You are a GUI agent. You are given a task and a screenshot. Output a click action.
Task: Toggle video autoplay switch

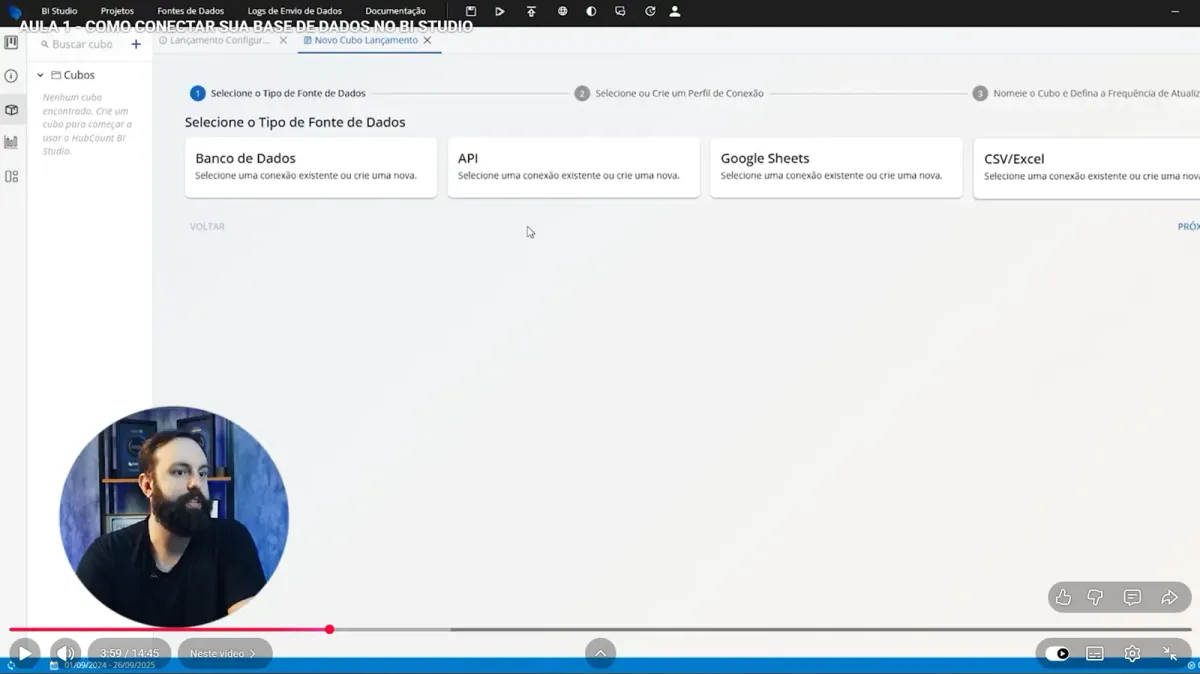(1057, 654)
